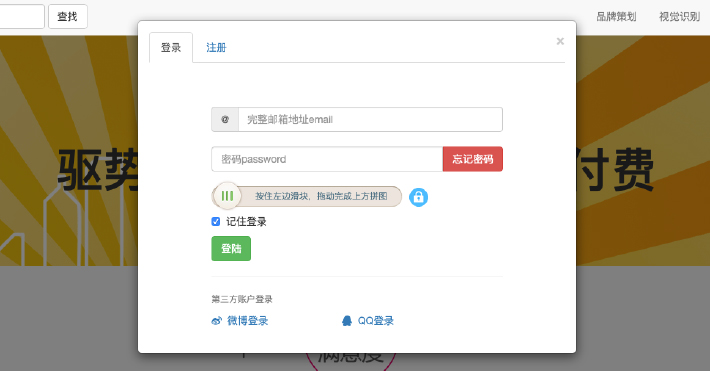710x371 pixels.
Task: Uncheck the 记住登录 checkbox
Action: coord(216,222)
